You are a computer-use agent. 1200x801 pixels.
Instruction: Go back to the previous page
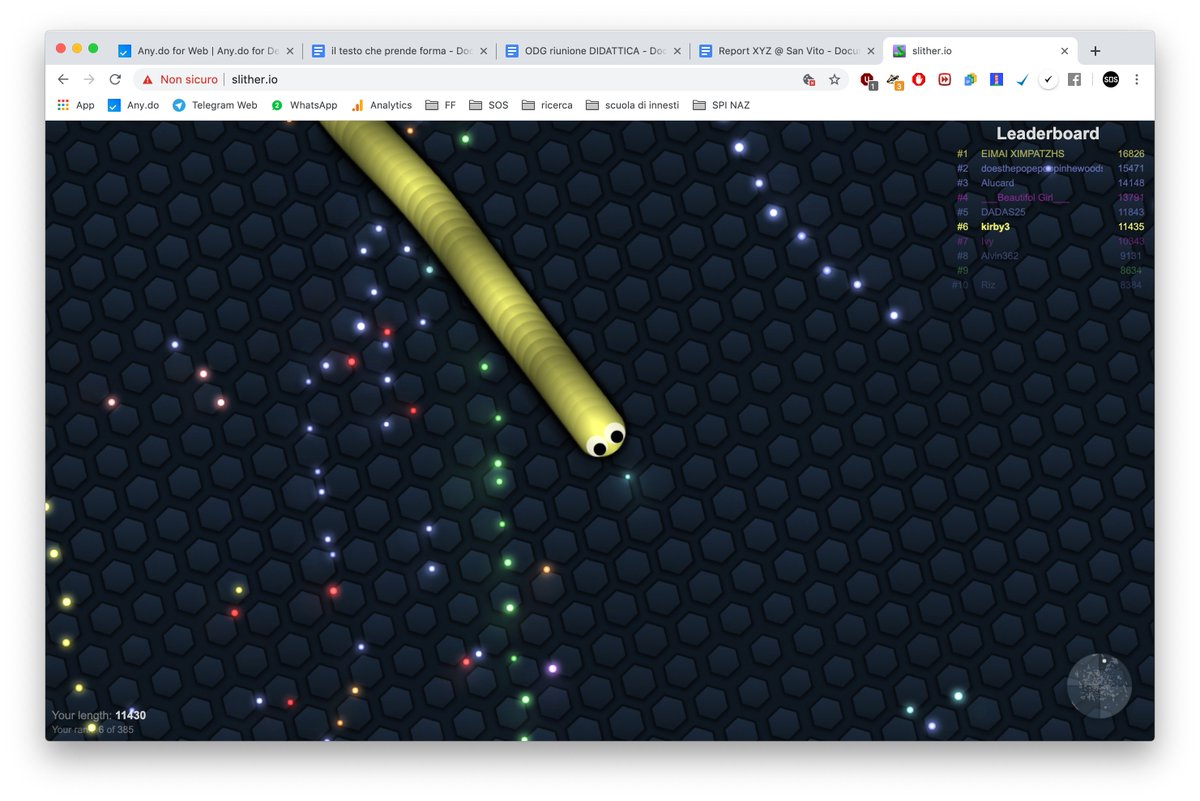tap(63, 79)
